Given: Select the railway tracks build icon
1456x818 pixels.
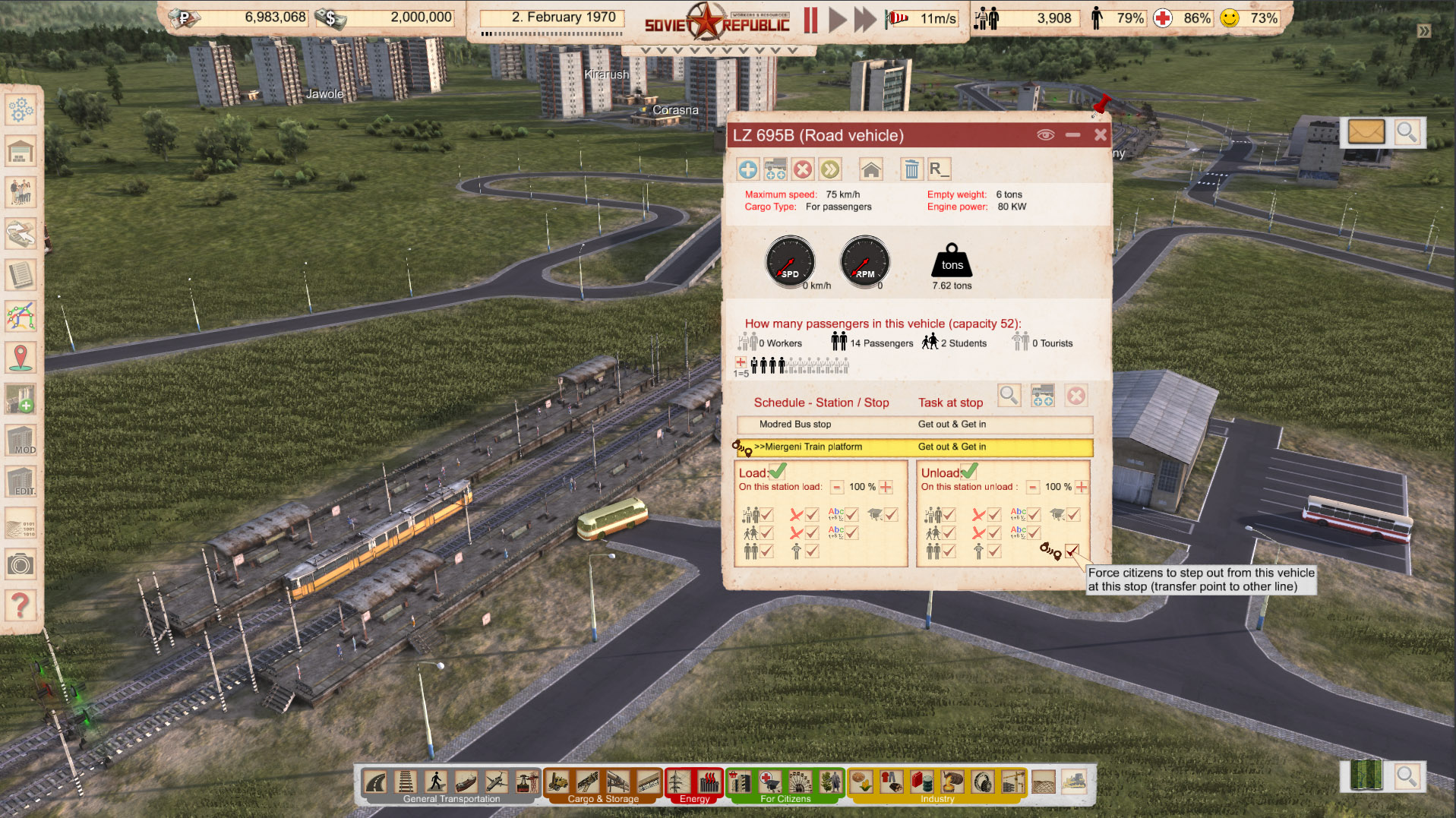Looking at the screenshot, I should coord(406,782).
